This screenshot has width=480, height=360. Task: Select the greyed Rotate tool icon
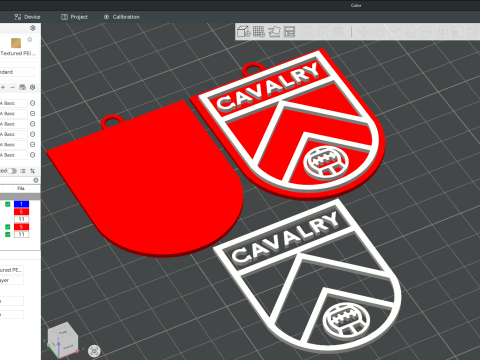point(379,32)
